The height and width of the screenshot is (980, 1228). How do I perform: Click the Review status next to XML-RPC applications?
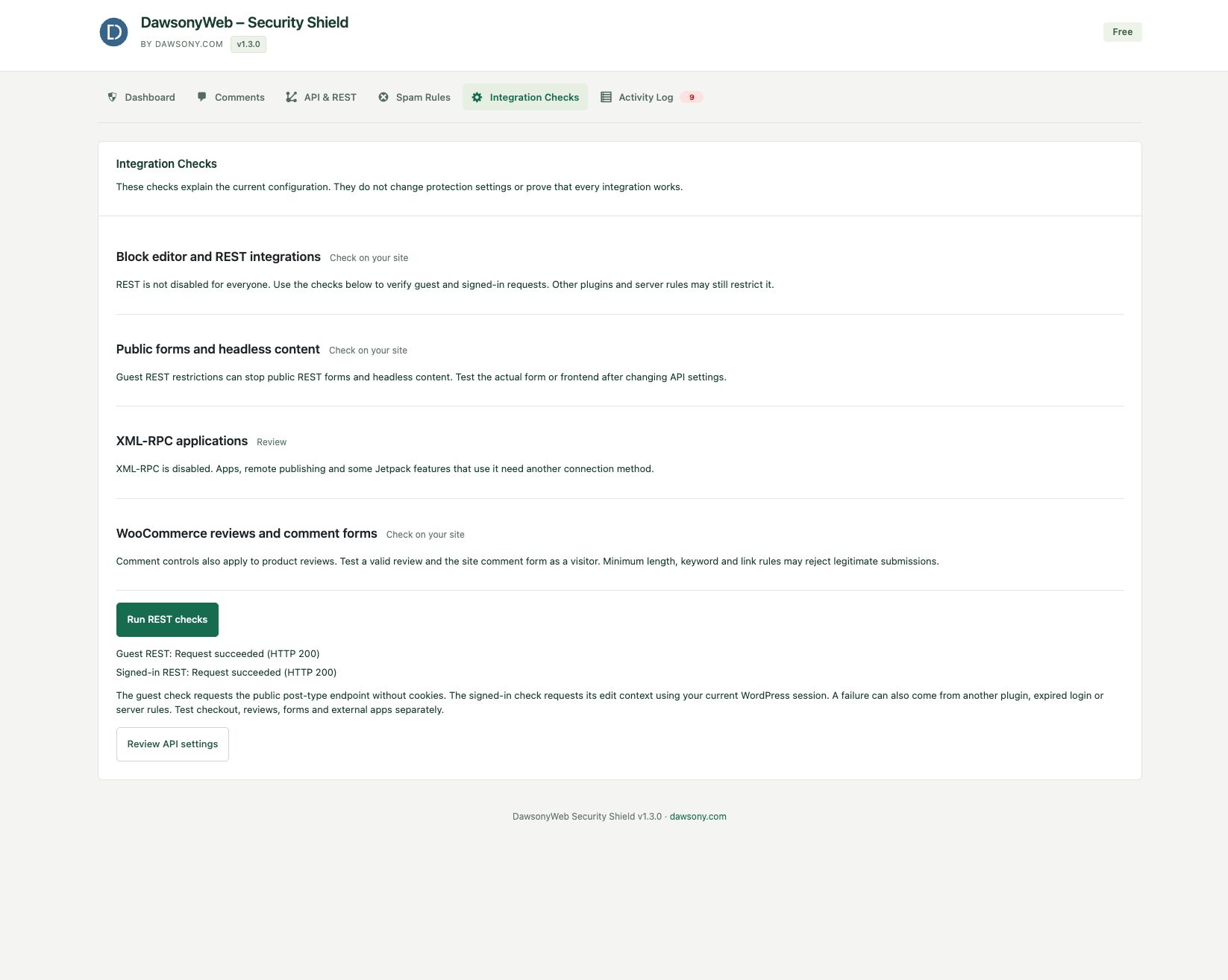tap(272, 442)
